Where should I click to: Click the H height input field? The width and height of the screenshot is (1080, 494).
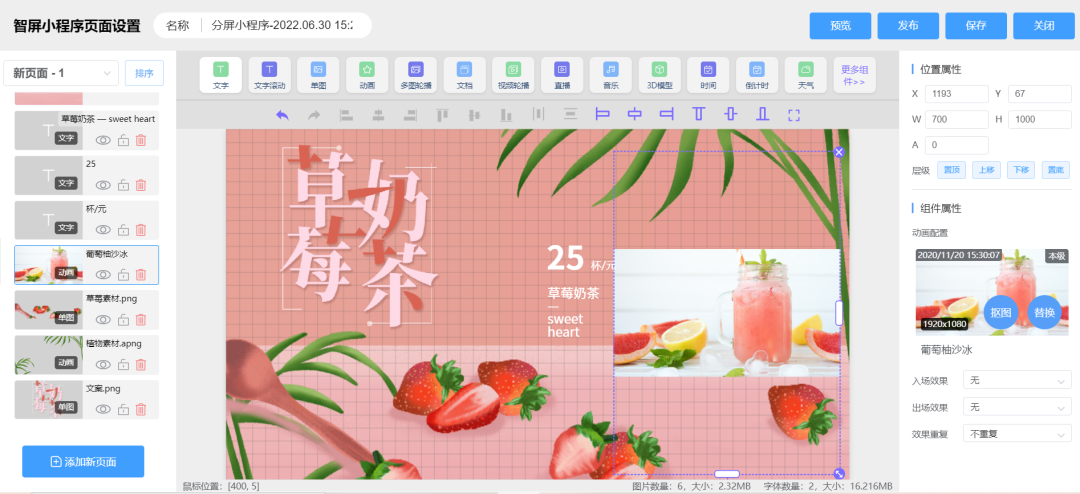[x=1040, y=119]
